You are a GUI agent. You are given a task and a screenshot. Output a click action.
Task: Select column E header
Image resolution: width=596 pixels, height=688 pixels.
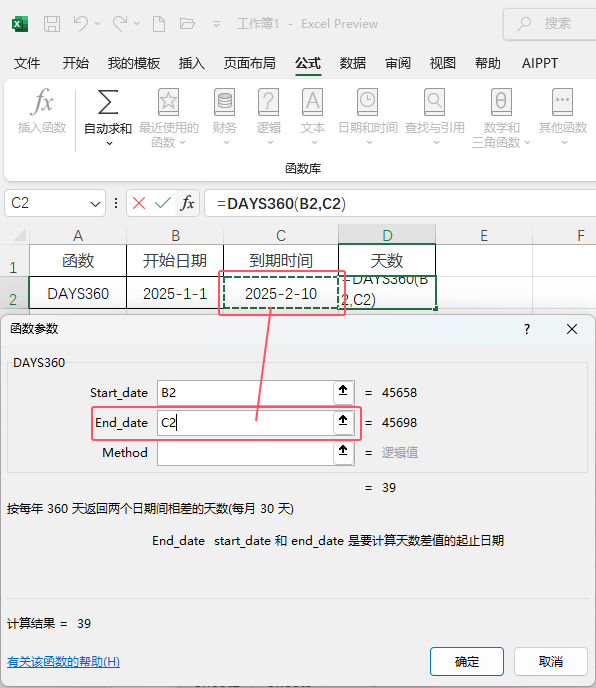[484, 236]
